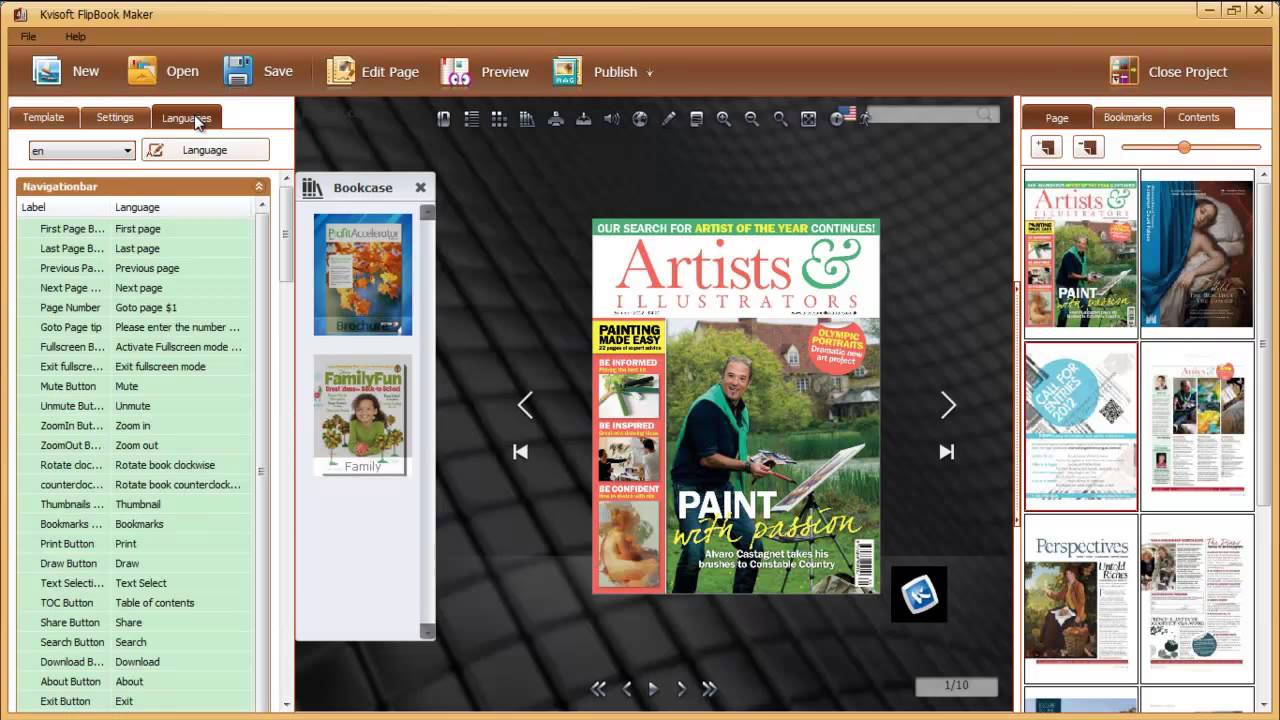Adjust the thumbnail size slider
The width and height of the screenshot is (1280, 720).
(x=1185, y=147)
